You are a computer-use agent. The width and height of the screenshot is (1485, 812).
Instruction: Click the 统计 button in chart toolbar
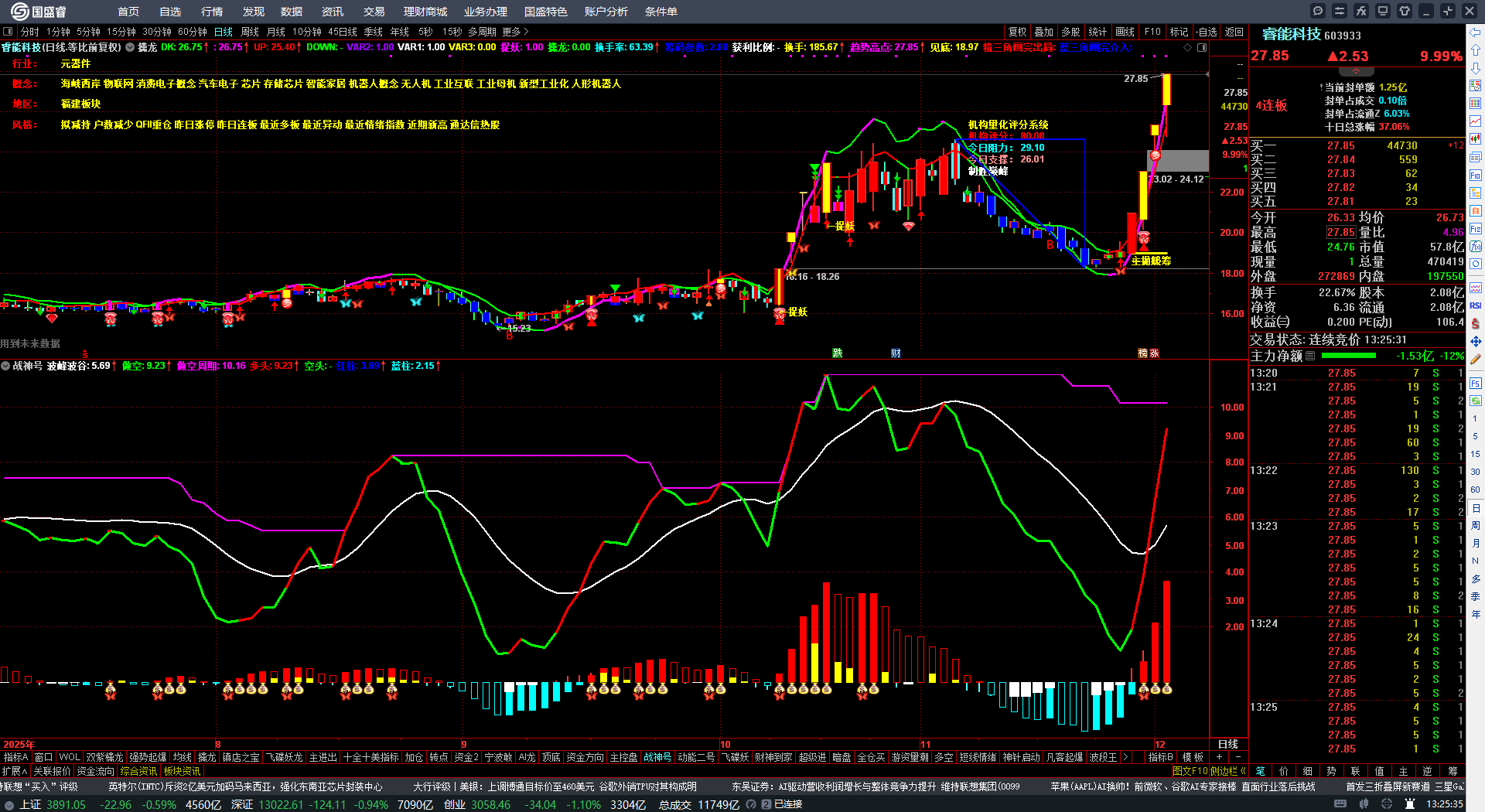tap(1098, 32)
